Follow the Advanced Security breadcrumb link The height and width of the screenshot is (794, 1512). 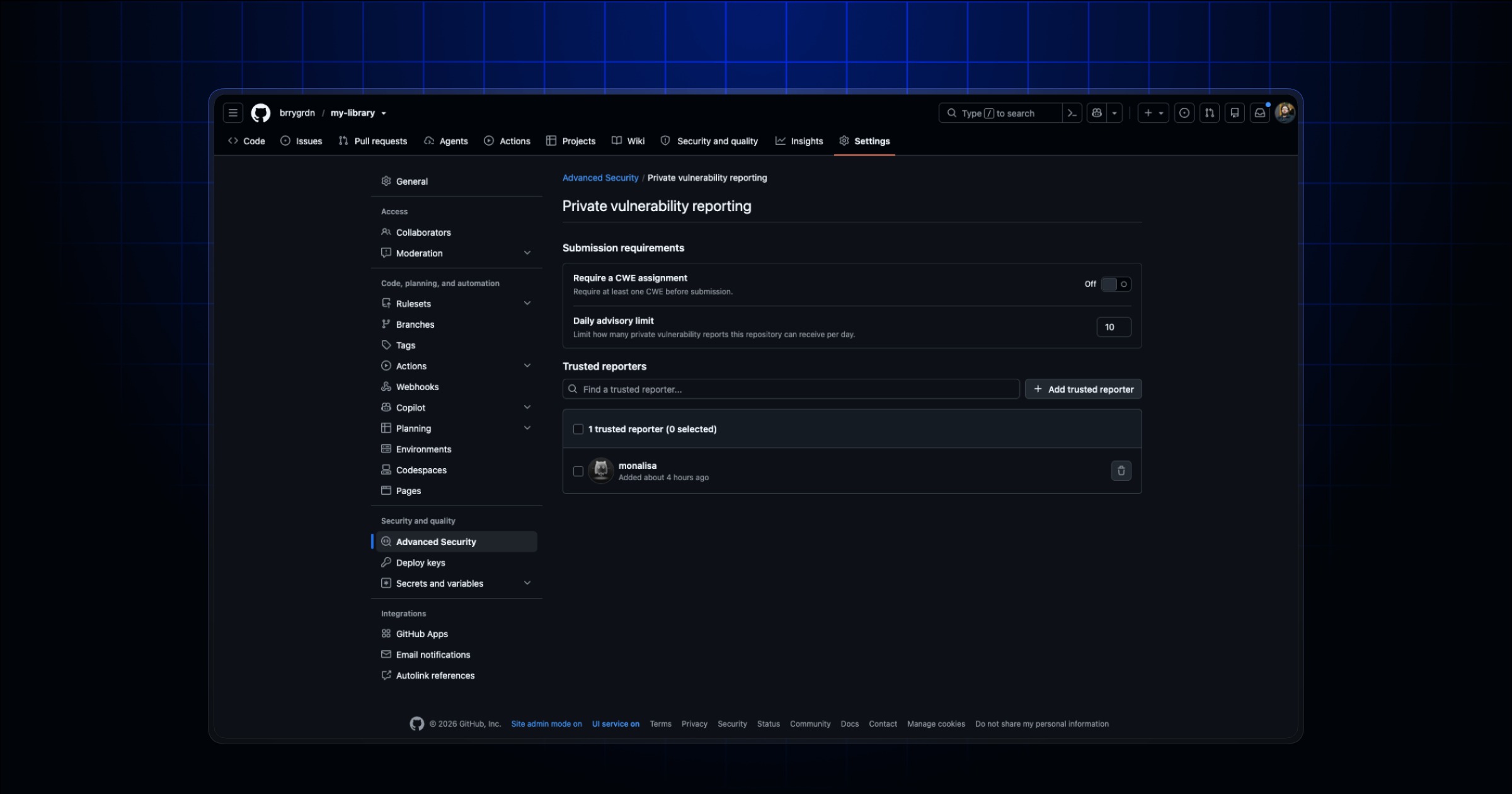[x=600, y=178]
